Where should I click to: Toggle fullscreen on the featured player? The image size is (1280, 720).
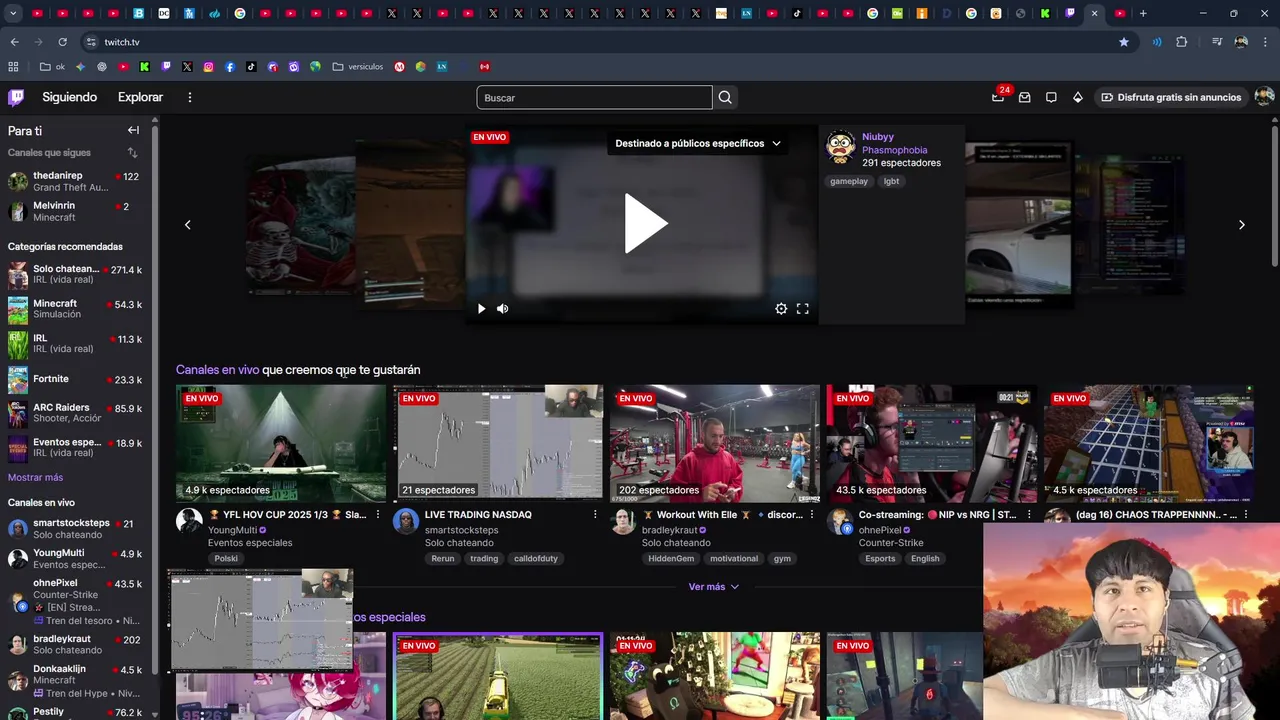point(802,309)
